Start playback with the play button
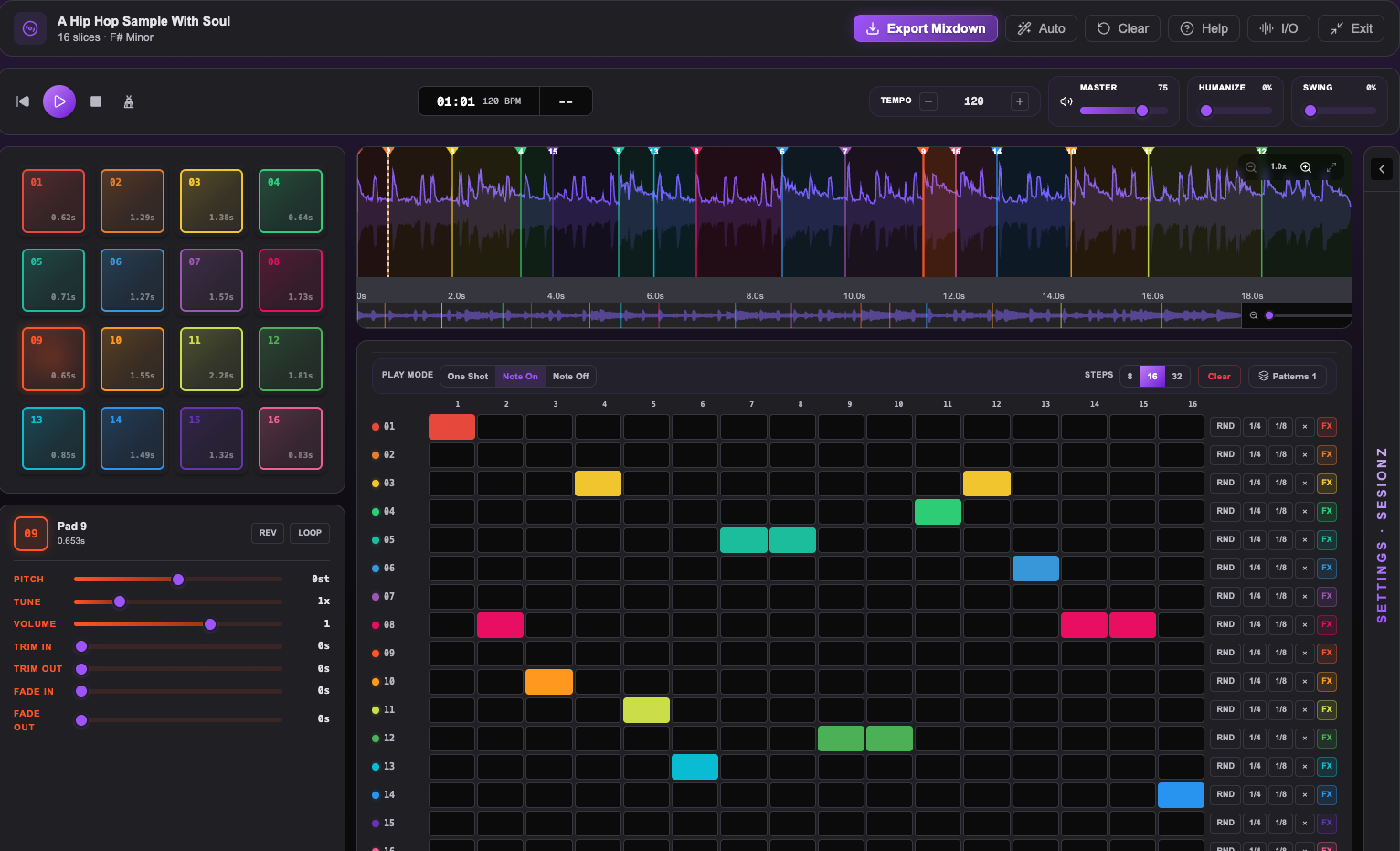This screenshot has height=851, width=1400. [x=59, y=101]
